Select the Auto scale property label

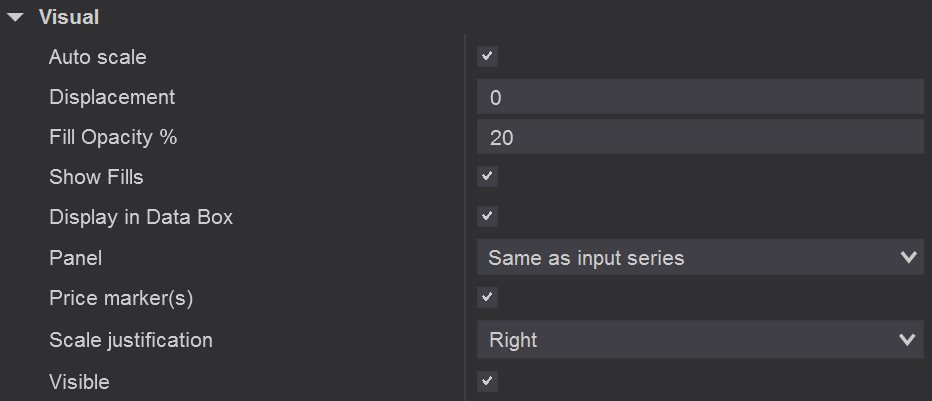[x=97, y=57]
